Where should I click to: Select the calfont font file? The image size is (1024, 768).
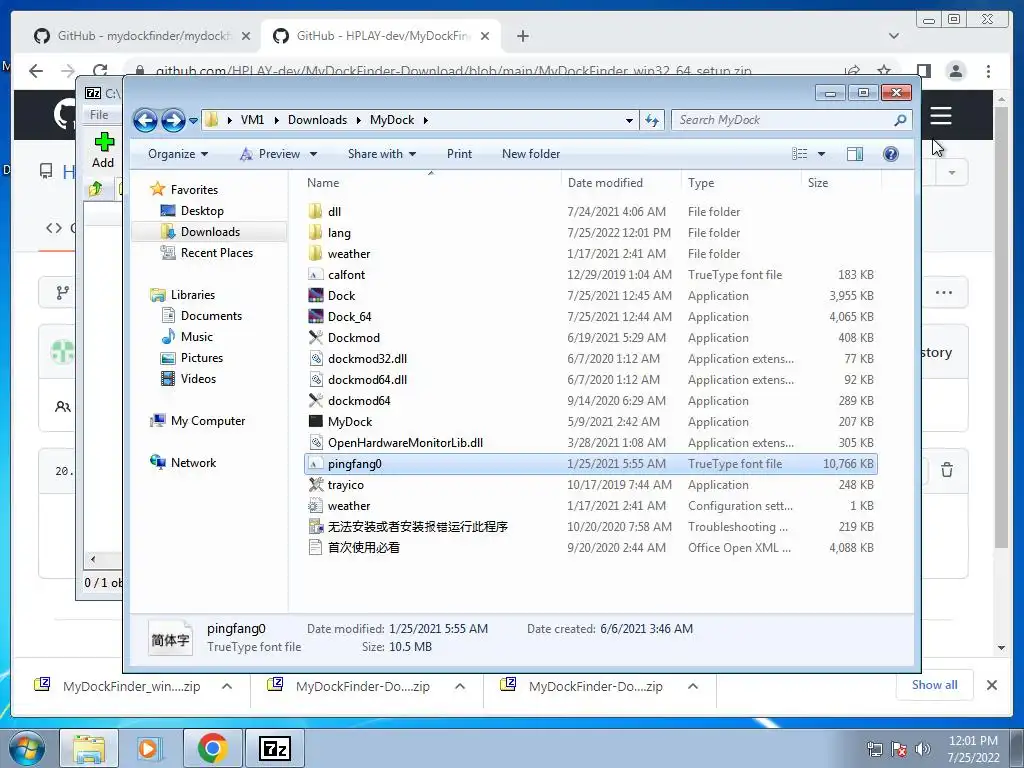point(346,275)
